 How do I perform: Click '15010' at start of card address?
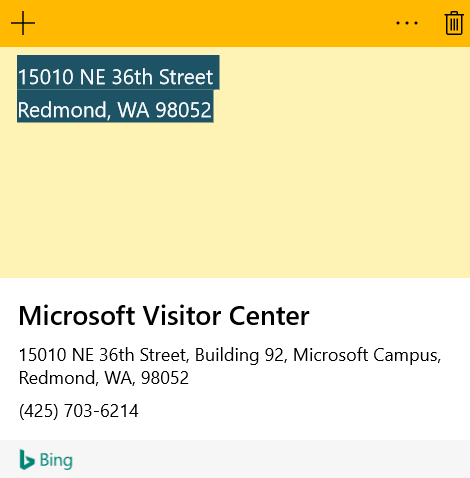[42, 355]
